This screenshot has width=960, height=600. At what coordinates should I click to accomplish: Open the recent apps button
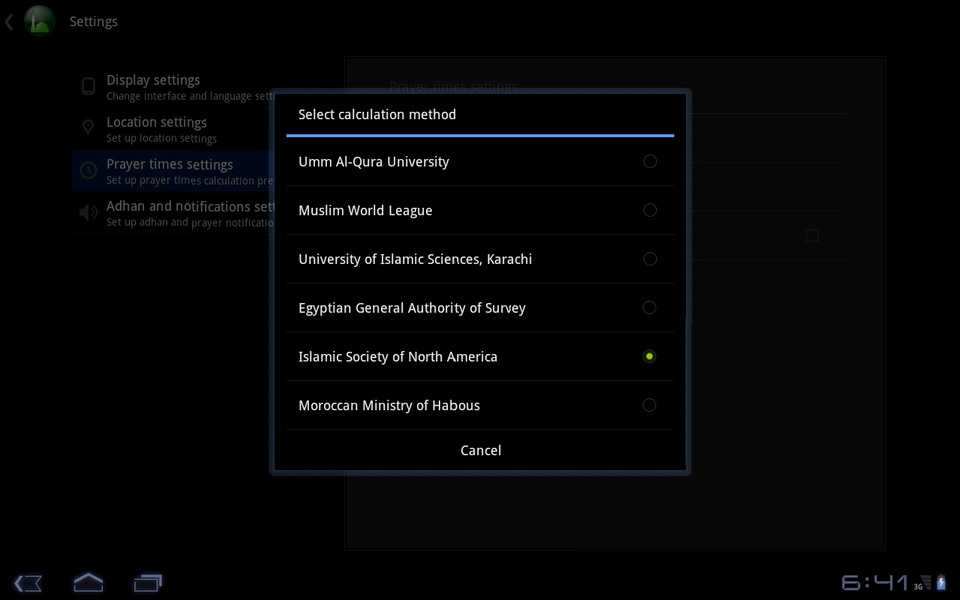[x=148, y=582]
